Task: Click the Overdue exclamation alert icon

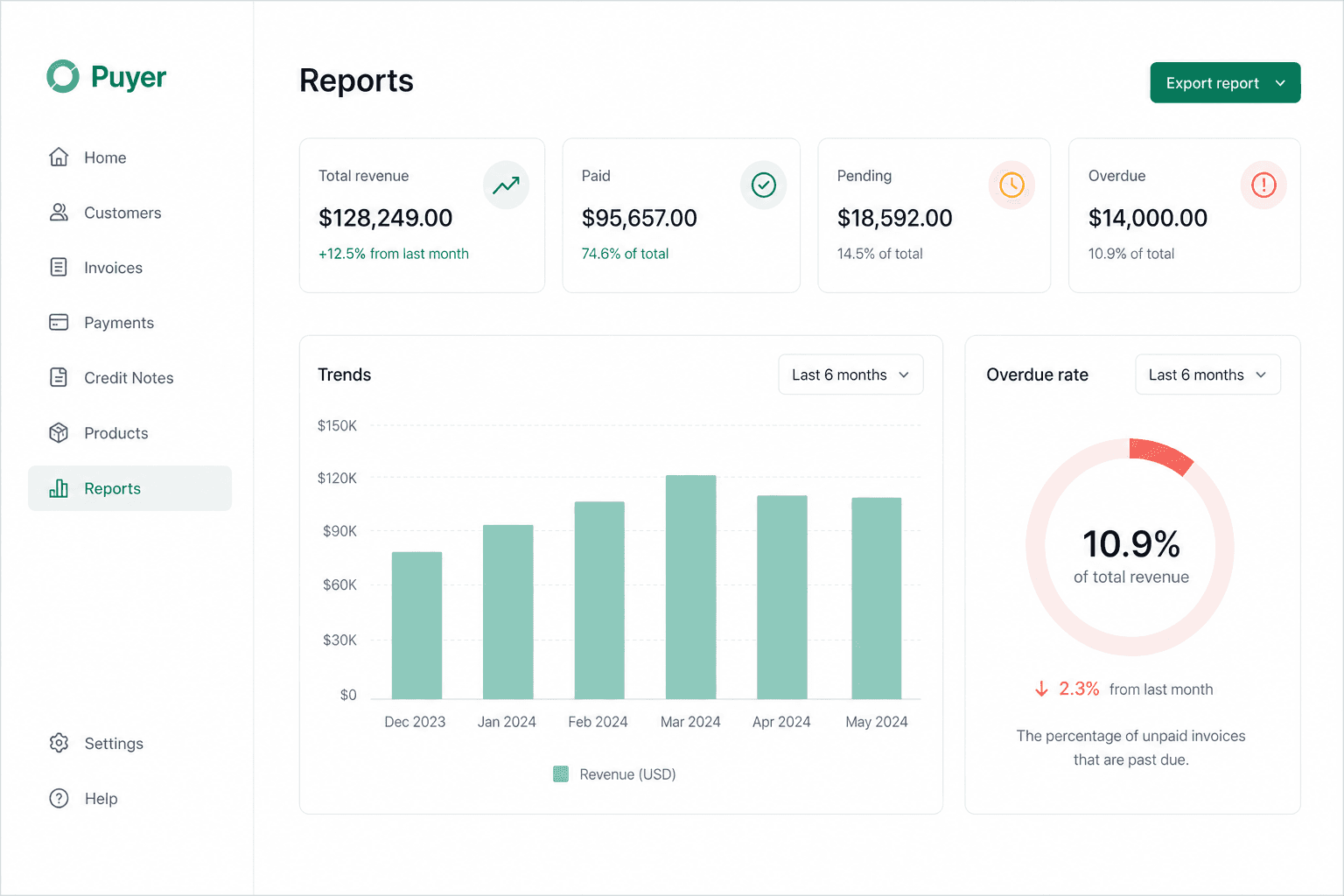Action: (1263, 185)
